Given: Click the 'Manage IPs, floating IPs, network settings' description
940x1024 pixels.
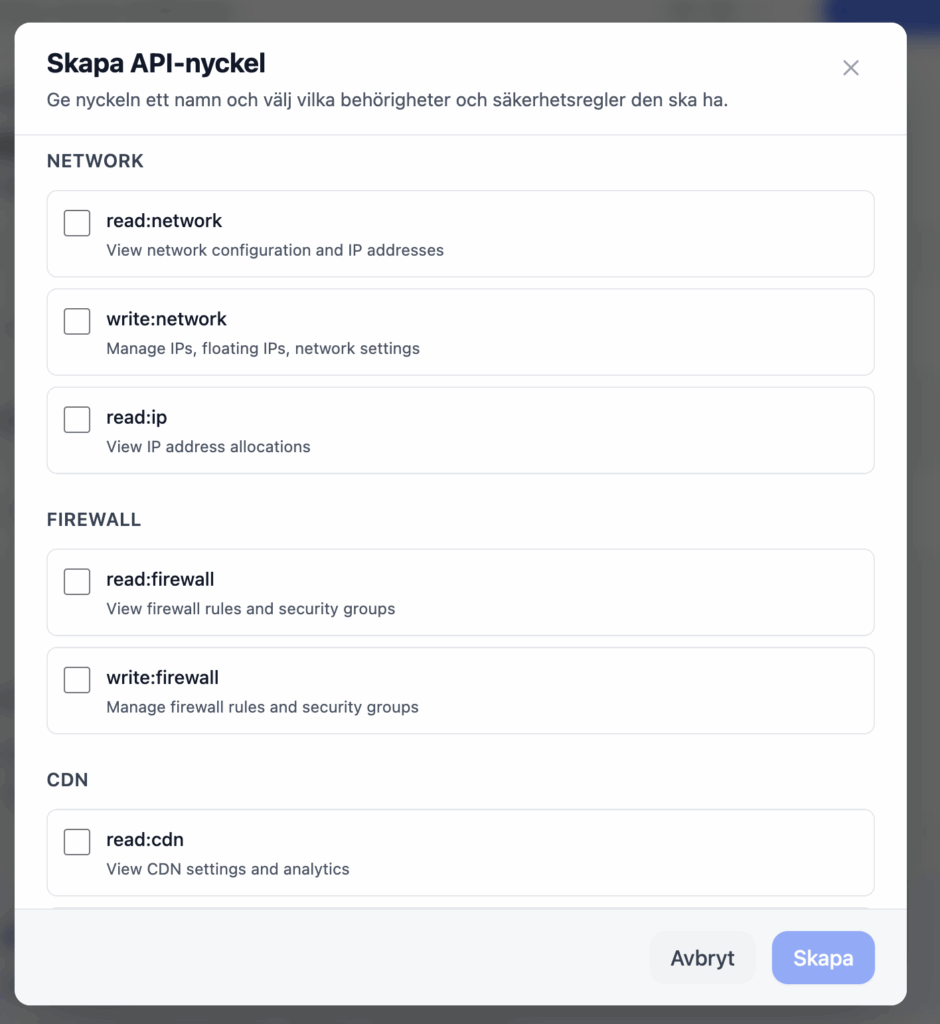Looking at the screenshot, I should coord(263,349).
